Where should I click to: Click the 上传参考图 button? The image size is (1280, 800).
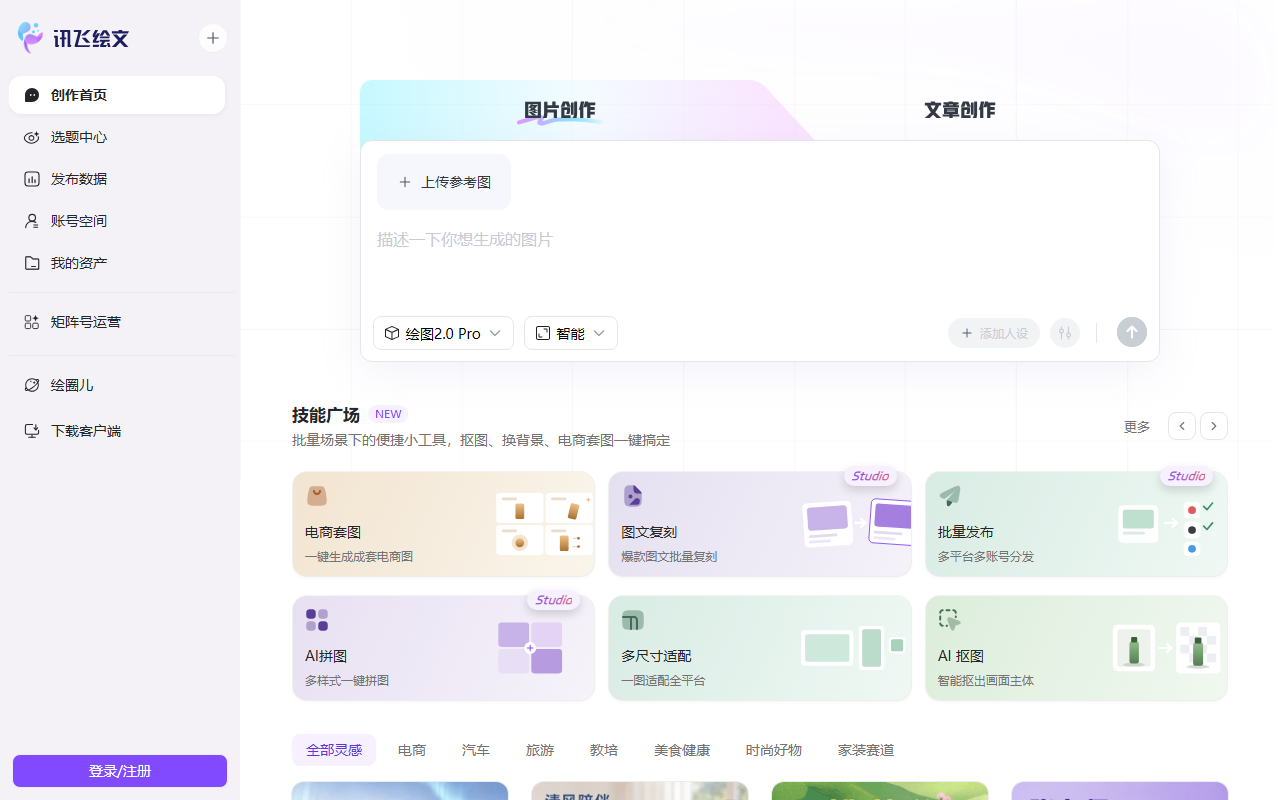[444, 182]
